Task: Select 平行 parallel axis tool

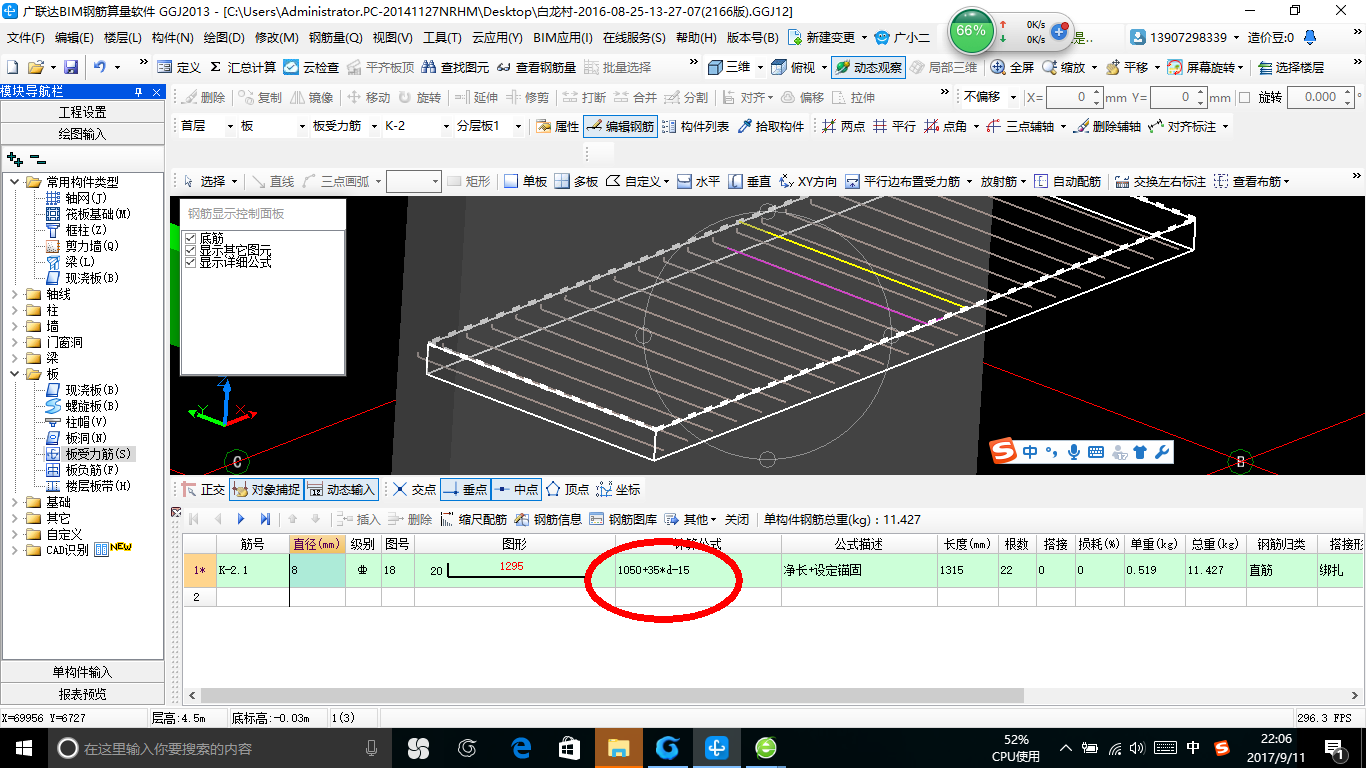Action: (x=894, y=126)
